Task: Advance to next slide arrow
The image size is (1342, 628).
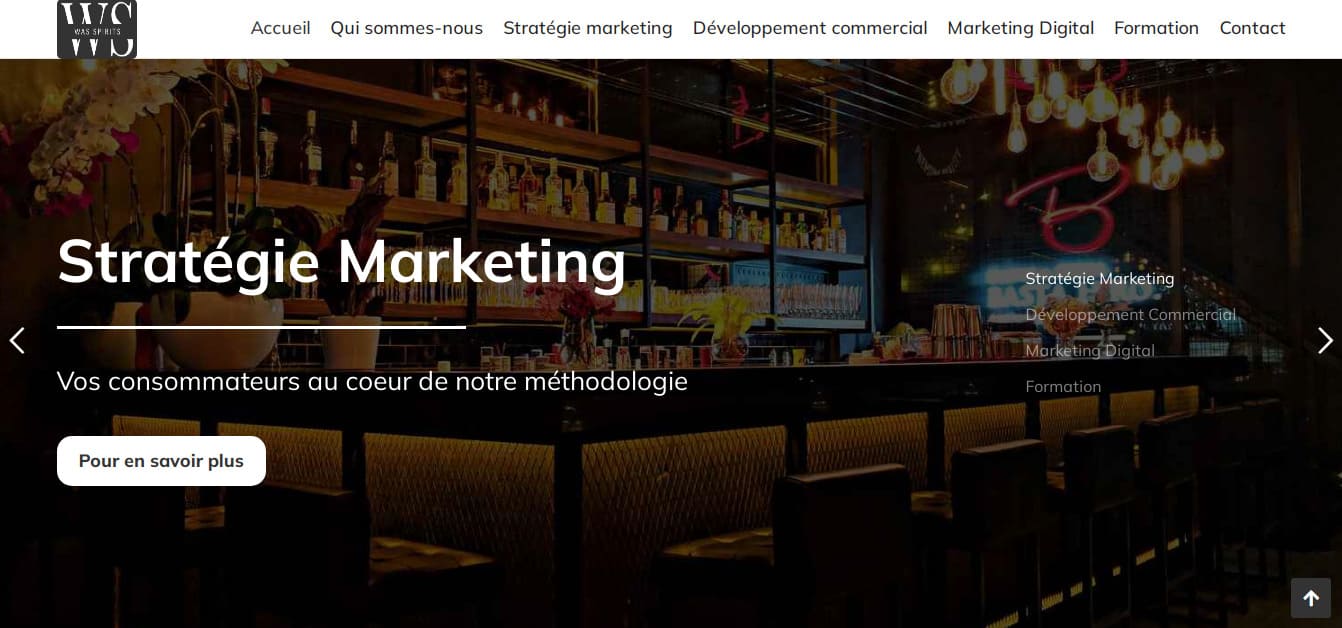Action: click(x=1325, y=341)
